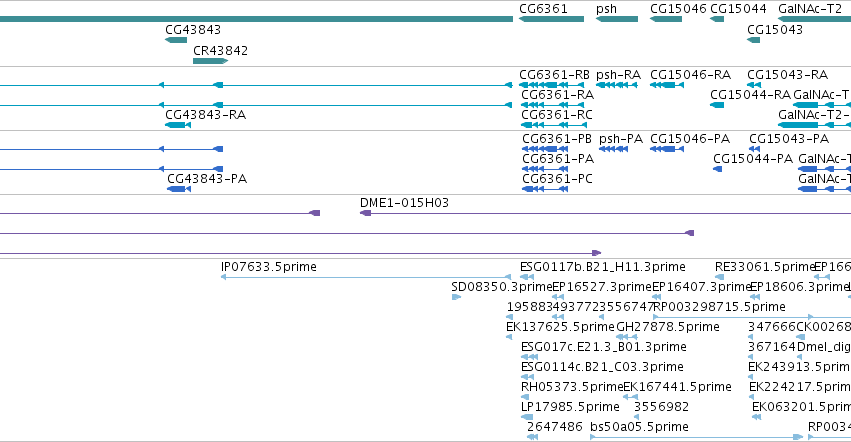The image size is (851, 442).
Task: Click the 367164 feature label
Action: (x=772, y=348)
